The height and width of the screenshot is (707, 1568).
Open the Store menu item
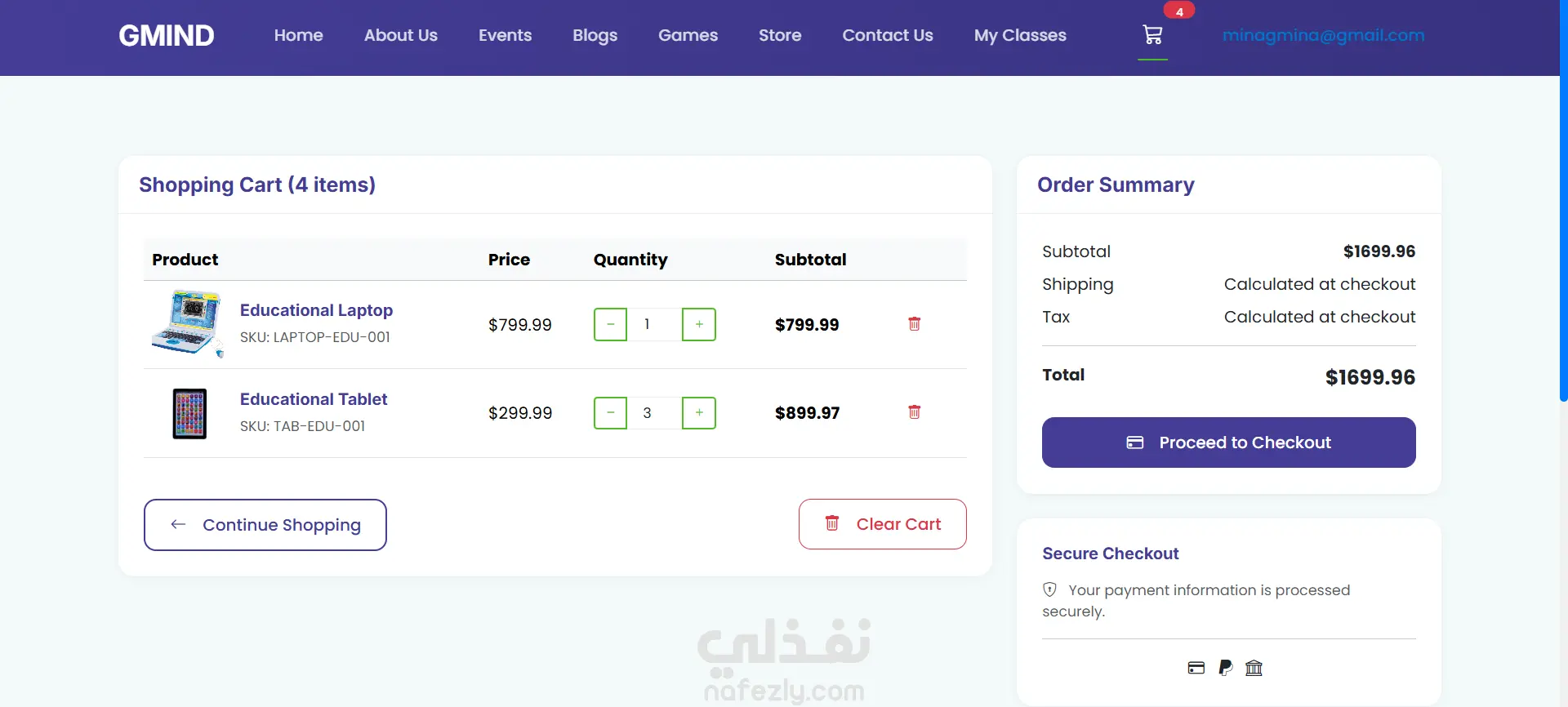(780, 35)
